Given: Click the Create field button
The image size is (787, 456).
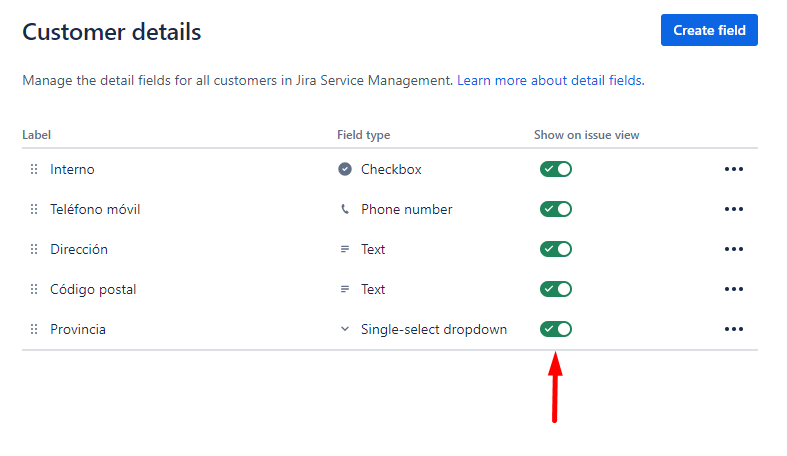Looking at the screenshot, I should point(709,30).
